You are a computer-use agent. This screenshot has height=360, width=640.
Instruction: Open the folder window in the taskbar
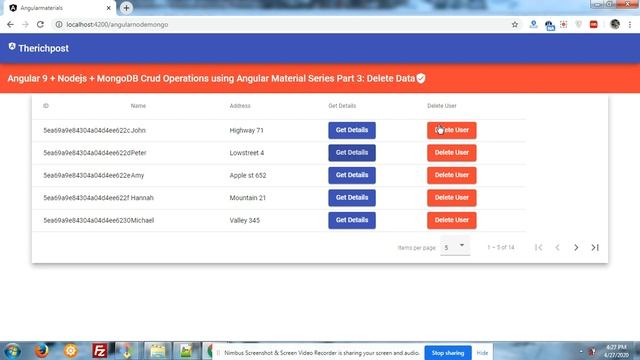point(158,351)
